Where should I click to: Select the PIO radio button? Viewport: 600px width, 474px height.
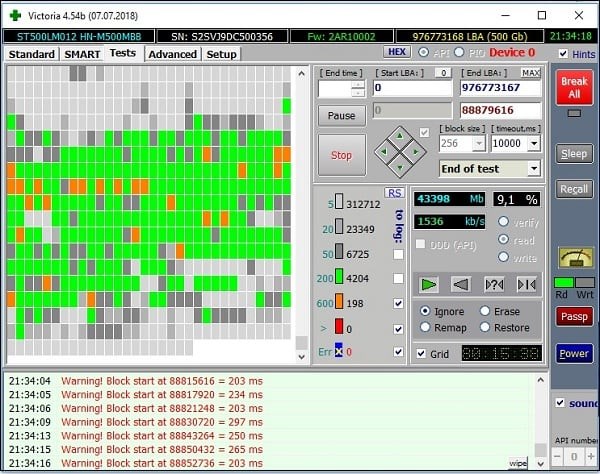[459, 52]
